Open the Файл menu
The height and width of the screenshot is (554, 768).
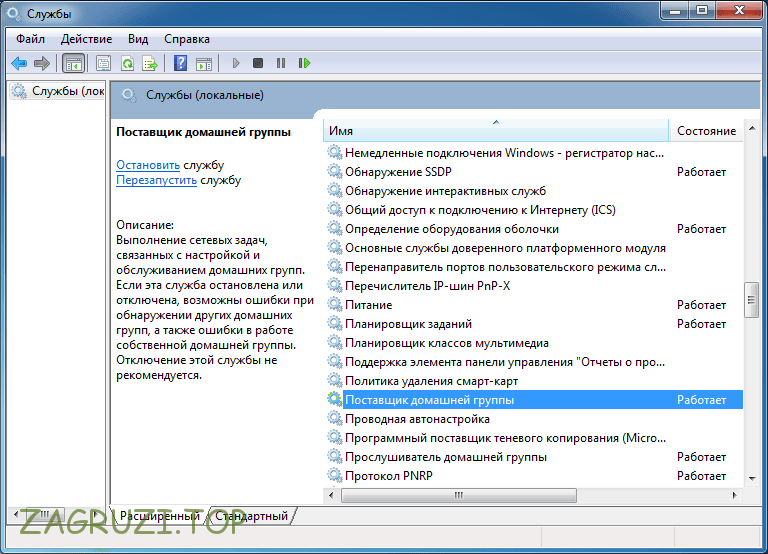click(30, 39)
